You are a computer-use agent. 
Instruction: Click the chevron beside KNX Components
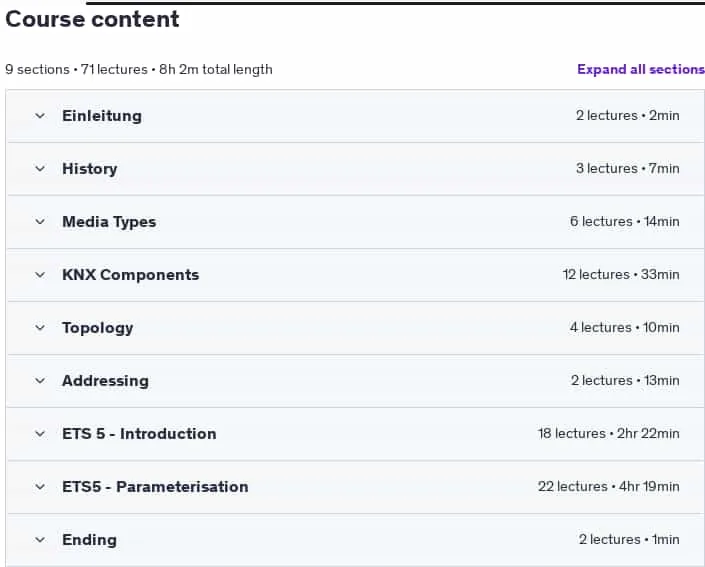tap(40, 275)
